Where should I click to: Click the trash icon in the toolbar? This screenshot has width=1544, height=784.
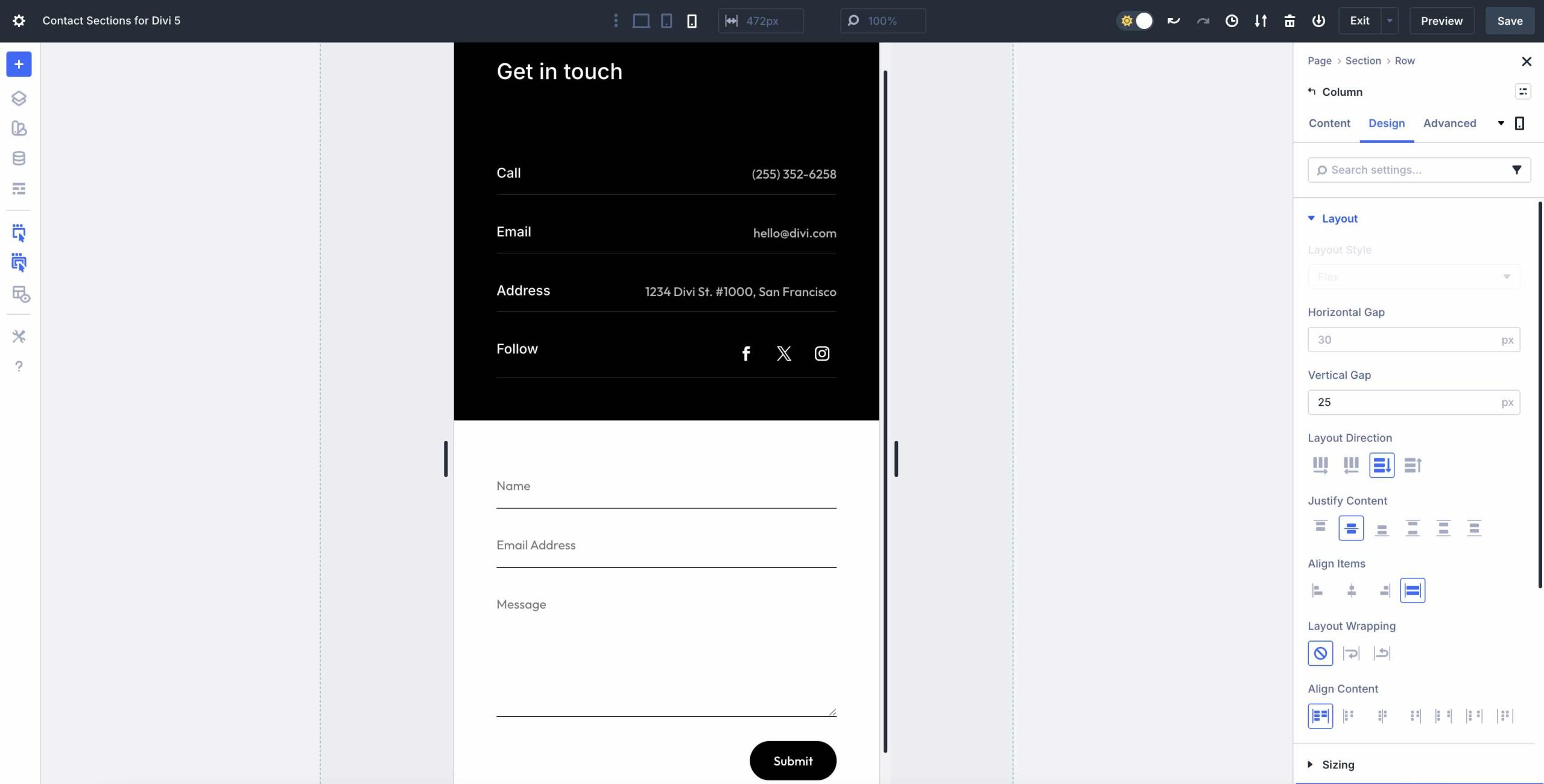[1290, 21]
